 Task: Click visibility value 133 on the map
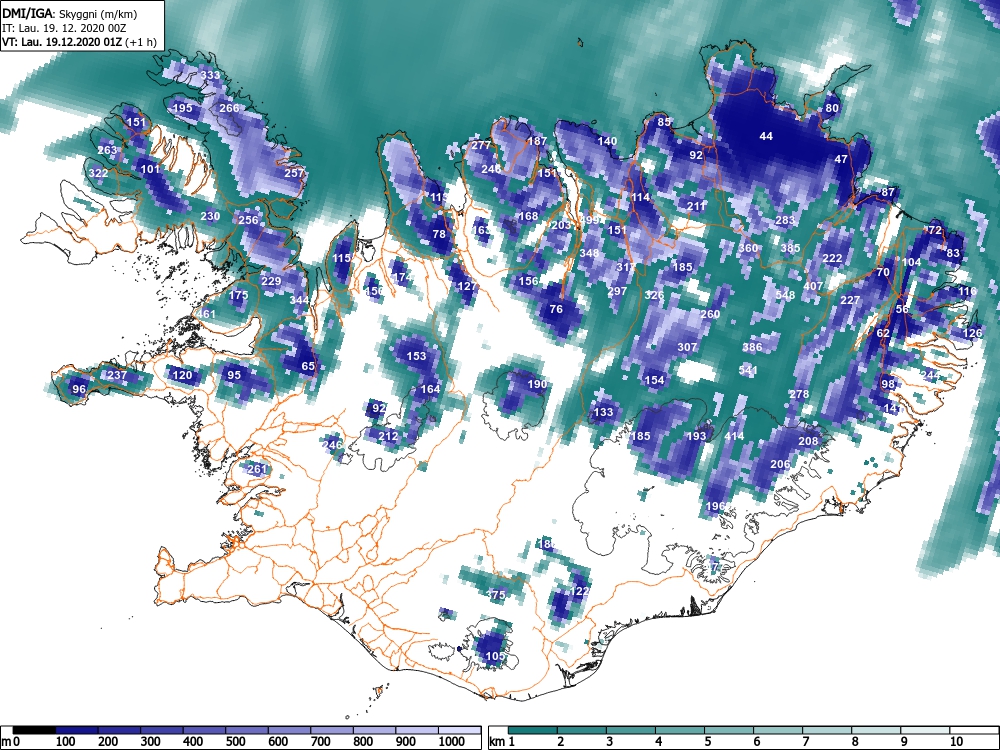coord(603,412)
